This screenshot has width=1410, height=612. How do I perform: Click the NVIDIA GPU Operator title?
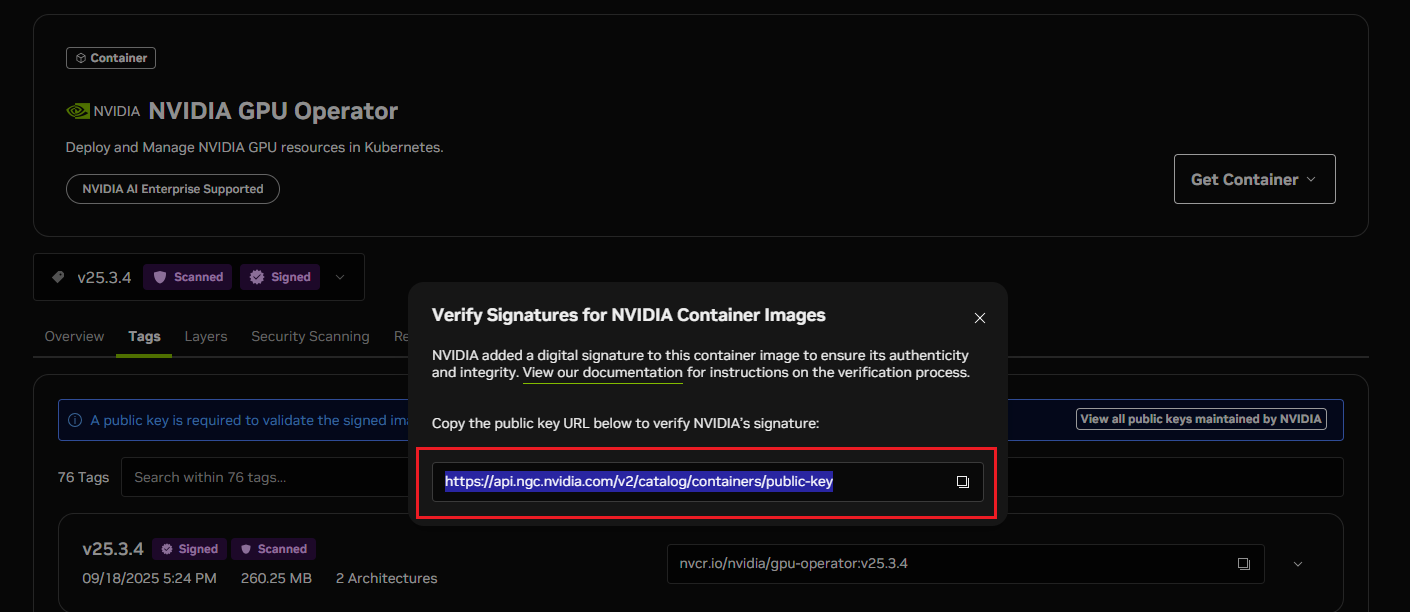(273, 111)
